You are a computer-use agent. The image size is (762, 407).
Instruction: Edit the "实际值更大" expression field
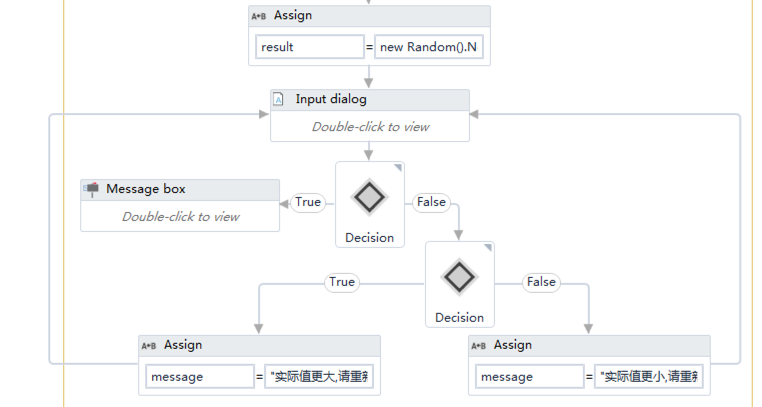(x=319, y=377)
